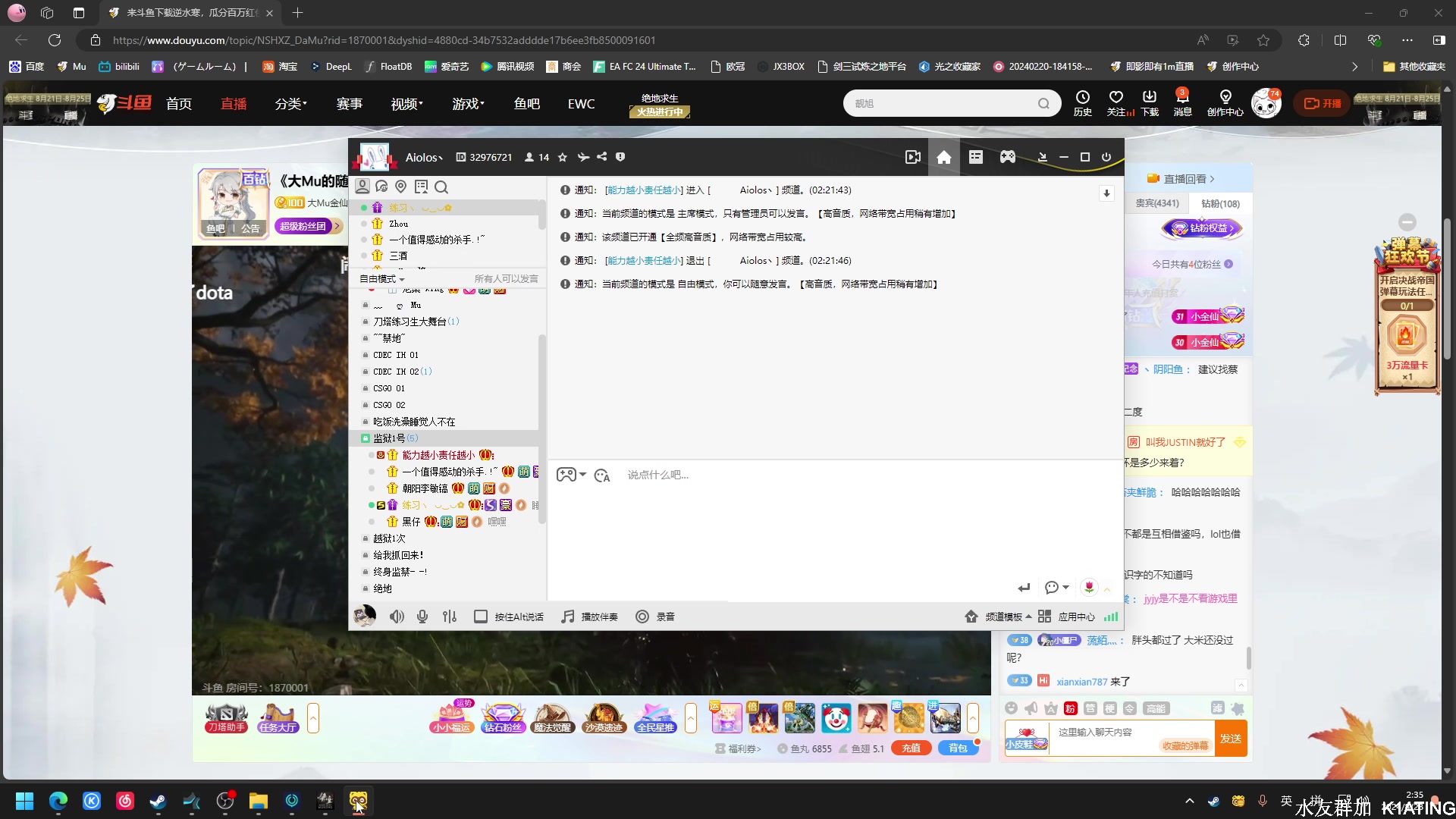Click the recording/录音 icon
Viewport: 1456px width, 819px height.
pyautogui.click(x=643, y=616)
